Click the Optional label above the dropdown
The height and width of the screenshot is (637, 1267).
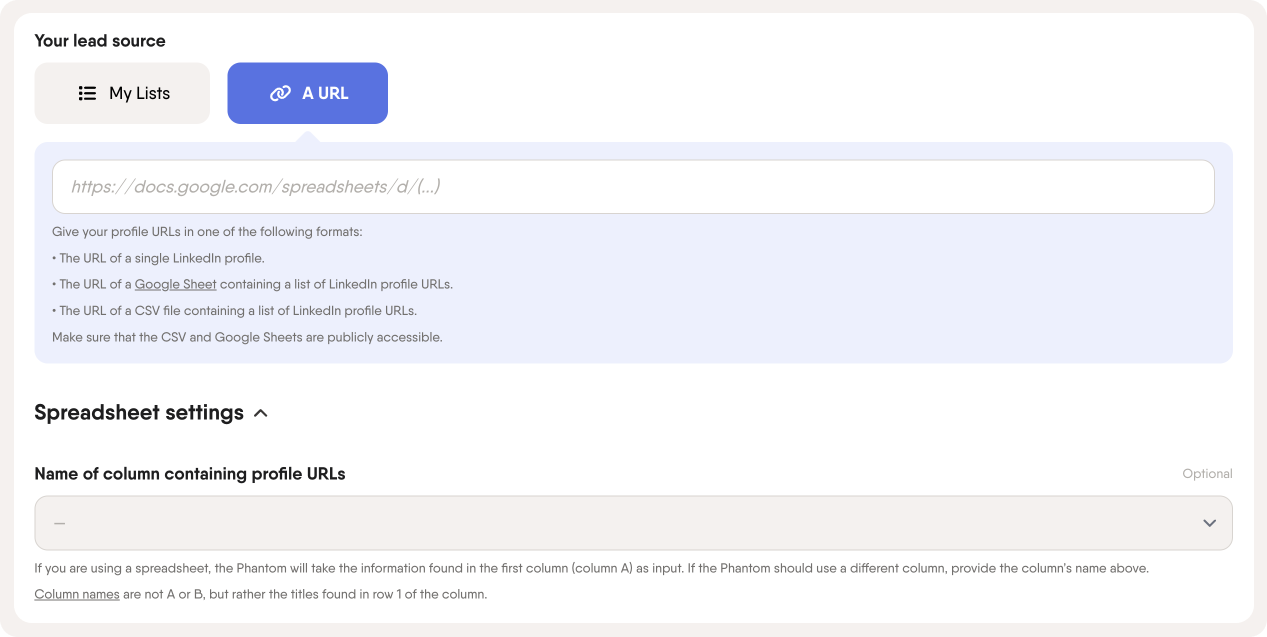1207,474
